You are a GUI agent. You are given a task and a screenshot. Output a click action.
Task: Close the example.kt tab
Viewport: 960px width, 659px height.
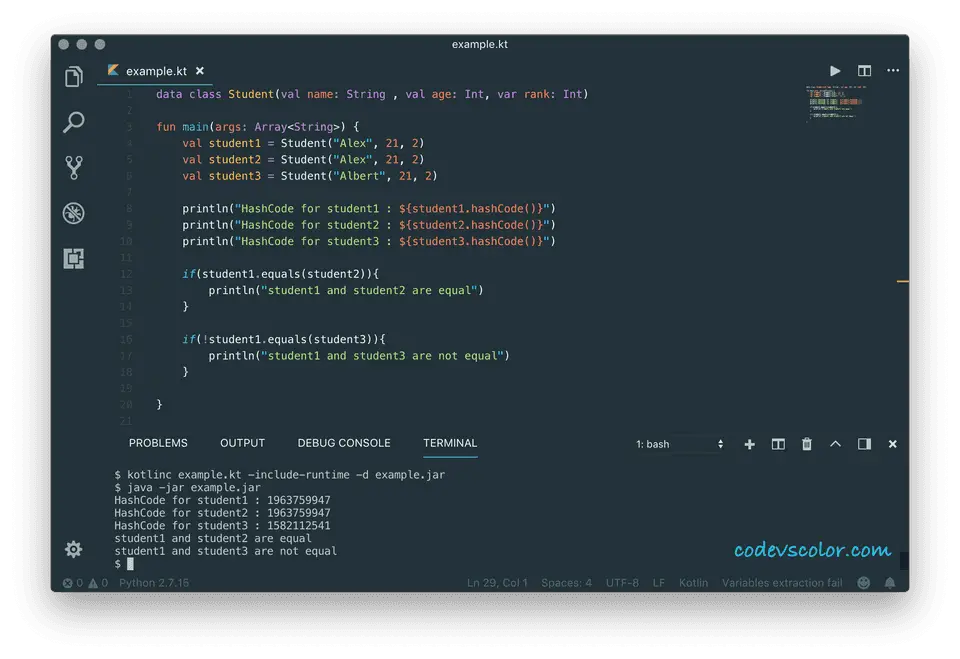200,71
